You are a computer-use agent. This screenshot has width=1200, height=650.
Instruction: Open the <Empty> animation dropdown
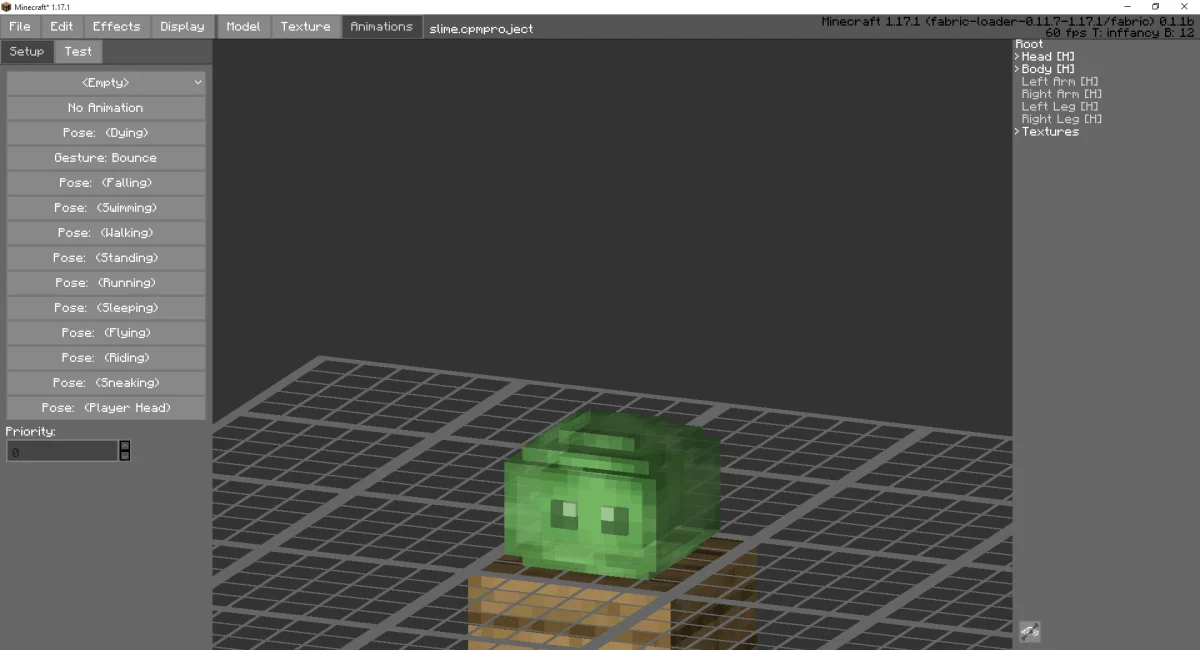[x=106, y=82]
